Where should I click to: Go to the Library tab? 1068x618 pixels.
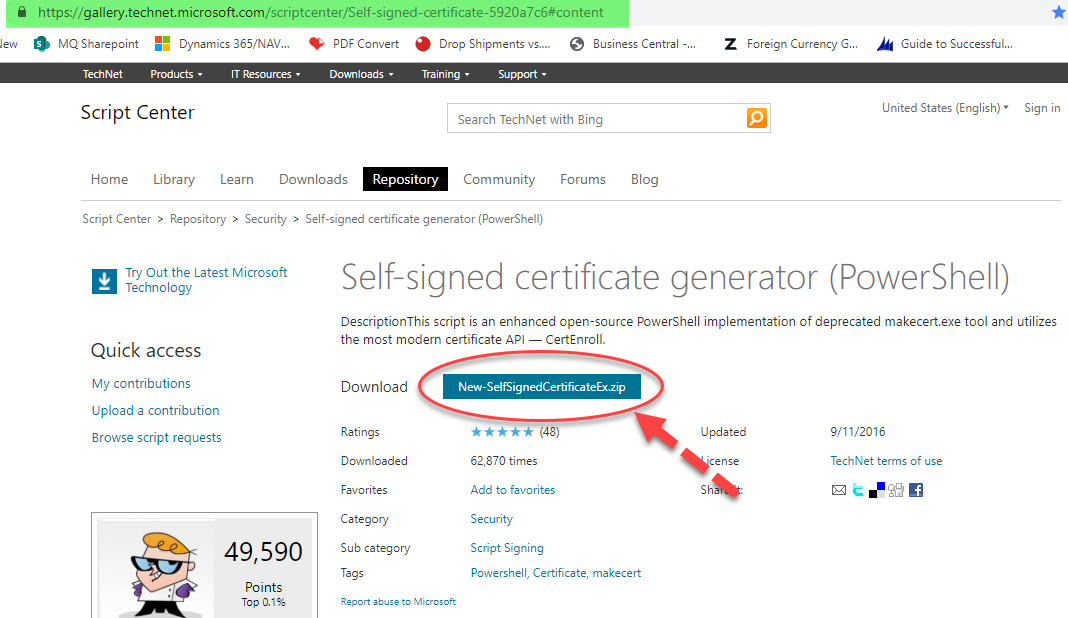point(174,179)
